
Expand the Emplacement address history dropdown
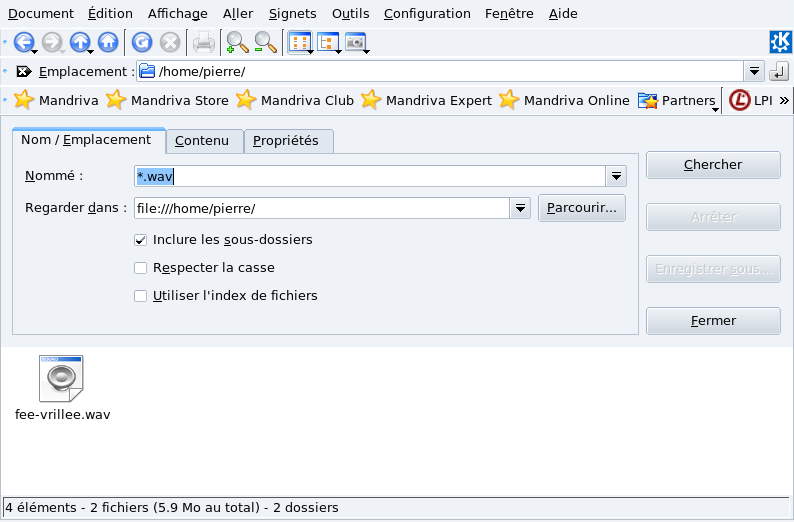coord(755,72)
